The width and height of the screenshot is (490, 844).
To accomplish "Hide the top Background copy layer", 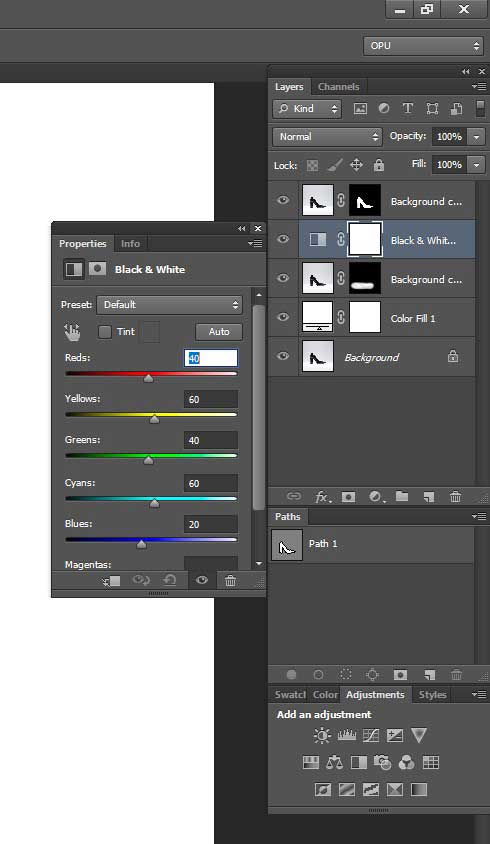I will tap(283, 200).
